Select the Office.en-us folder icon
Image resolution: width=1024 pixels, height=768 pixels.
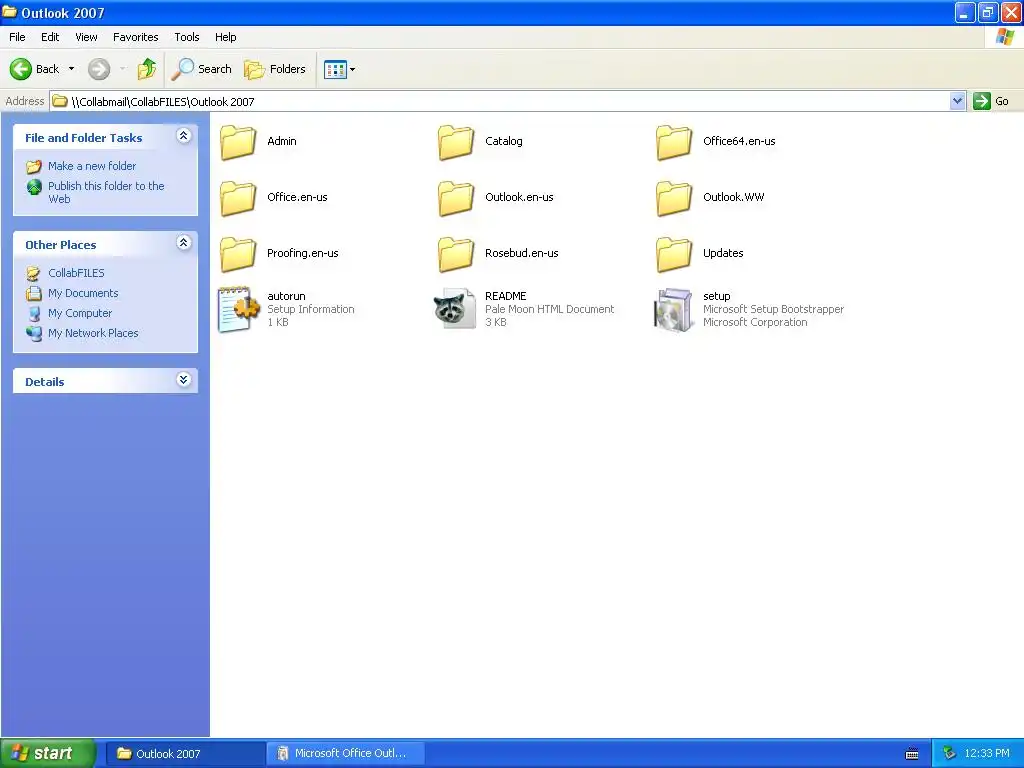click(238, 198)
